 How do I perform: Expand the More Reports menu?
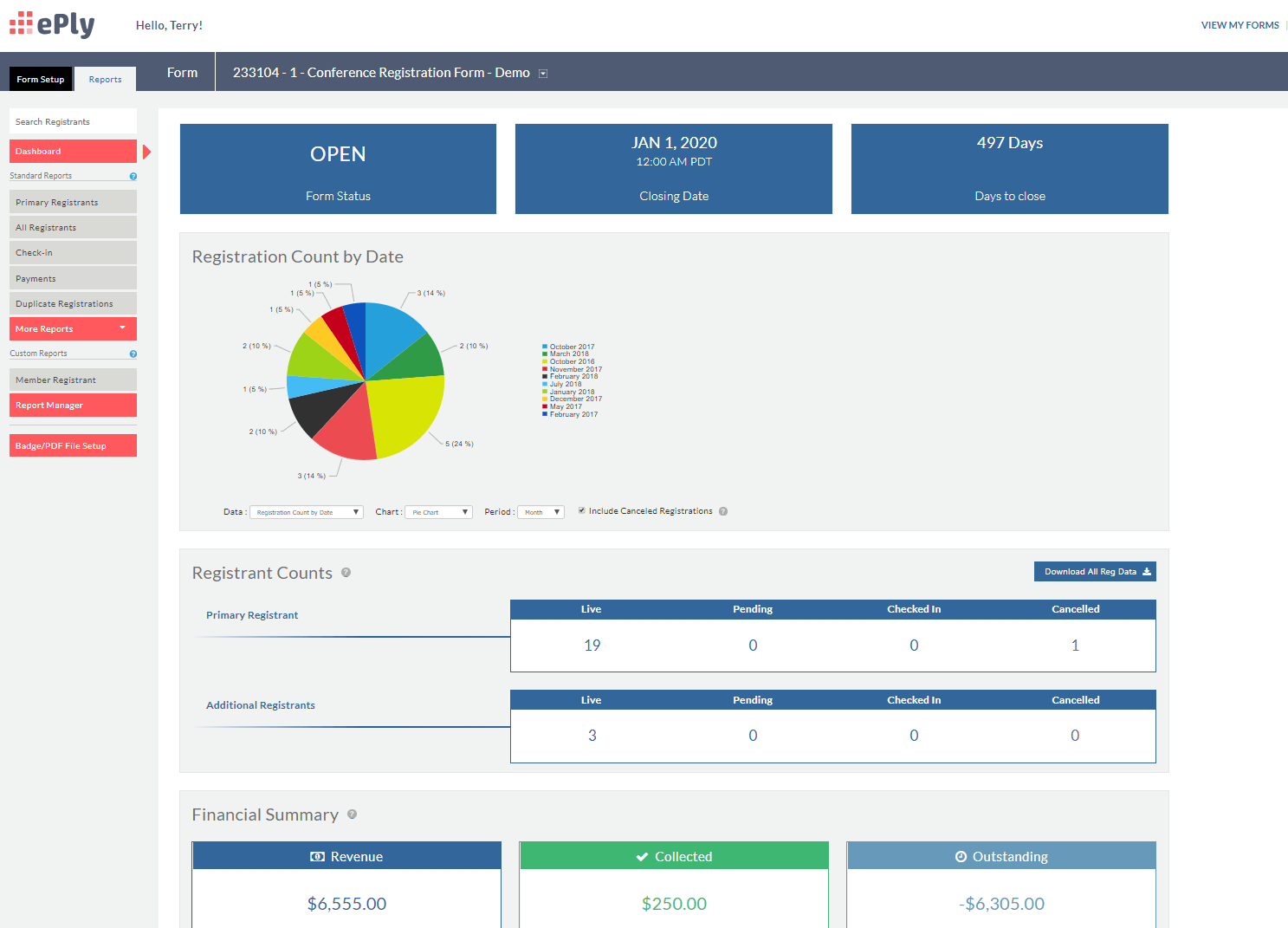coord(73,329)
